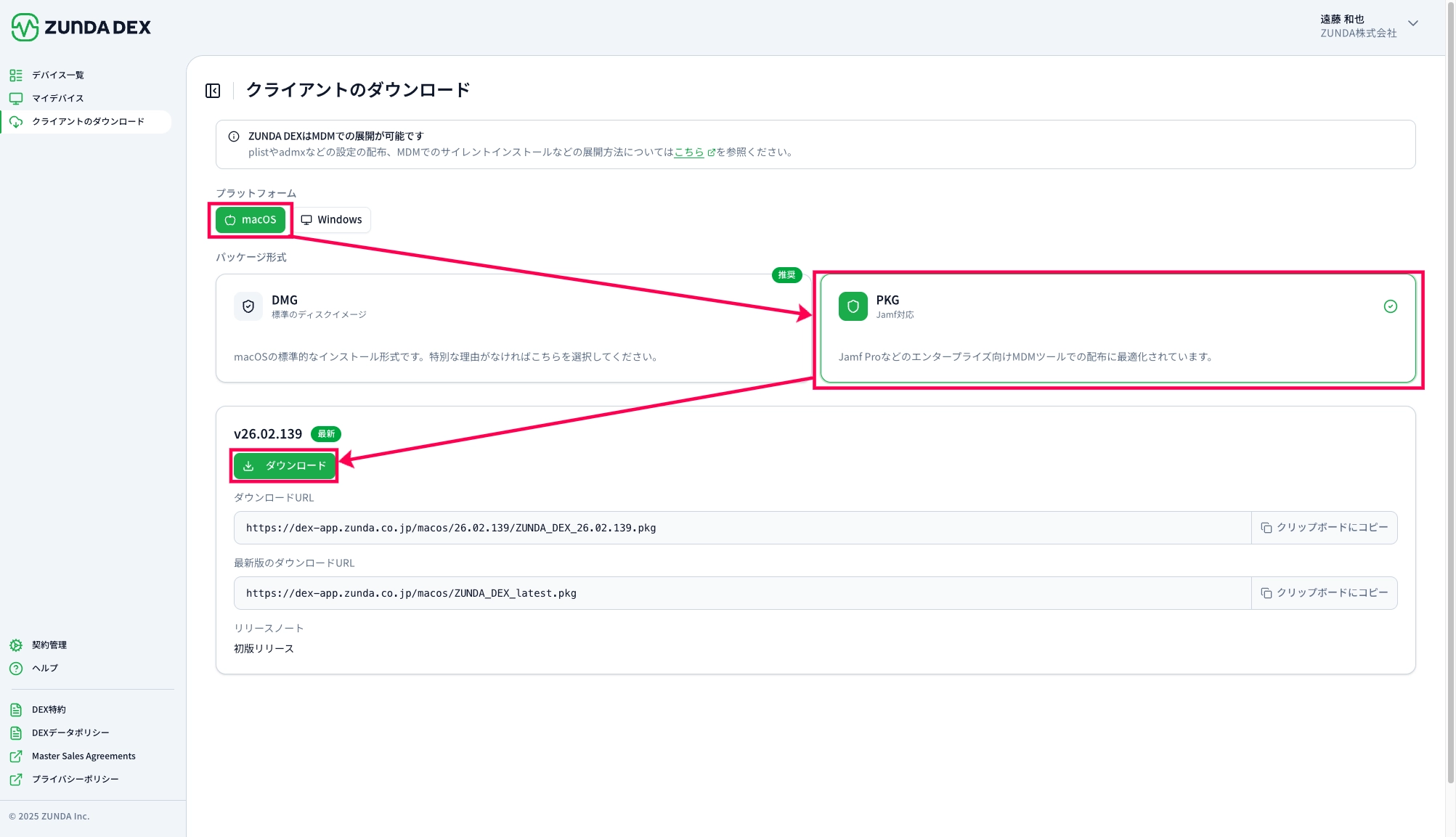Viewport: 1456px width, 837px height.
Task: Click the My Devices monitor icon
Action: click(16, 99)
